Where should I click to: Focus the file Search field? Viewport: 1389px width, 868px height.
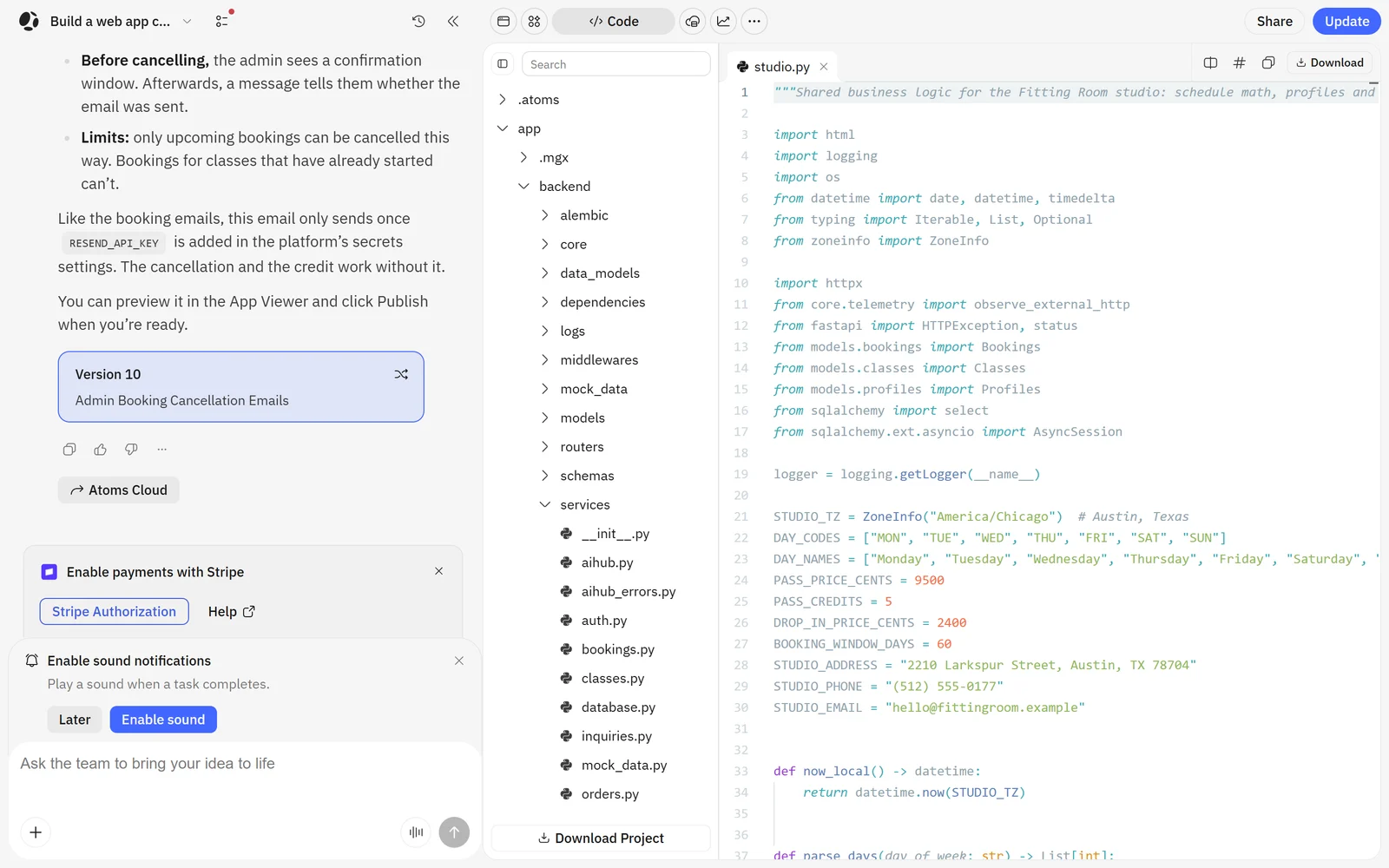[616, 64]
